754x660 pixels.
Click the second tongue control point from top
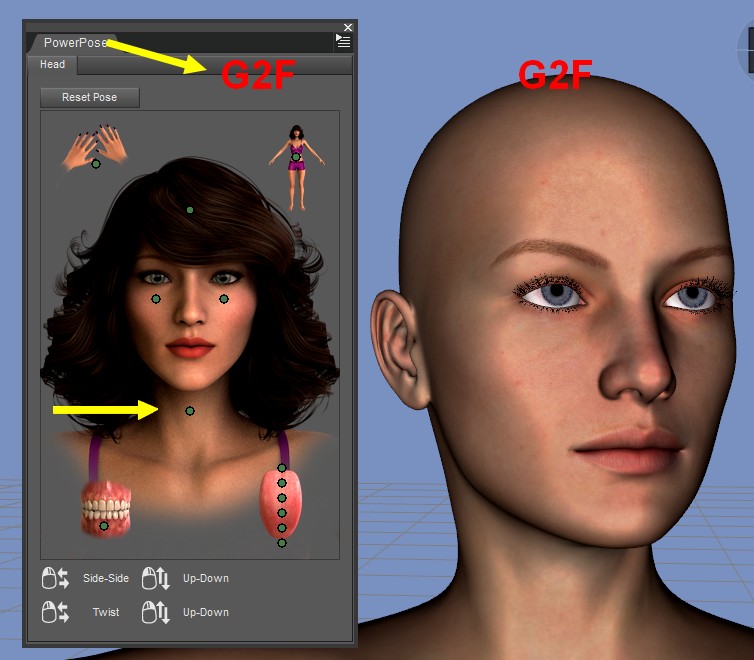coord(282,483)
